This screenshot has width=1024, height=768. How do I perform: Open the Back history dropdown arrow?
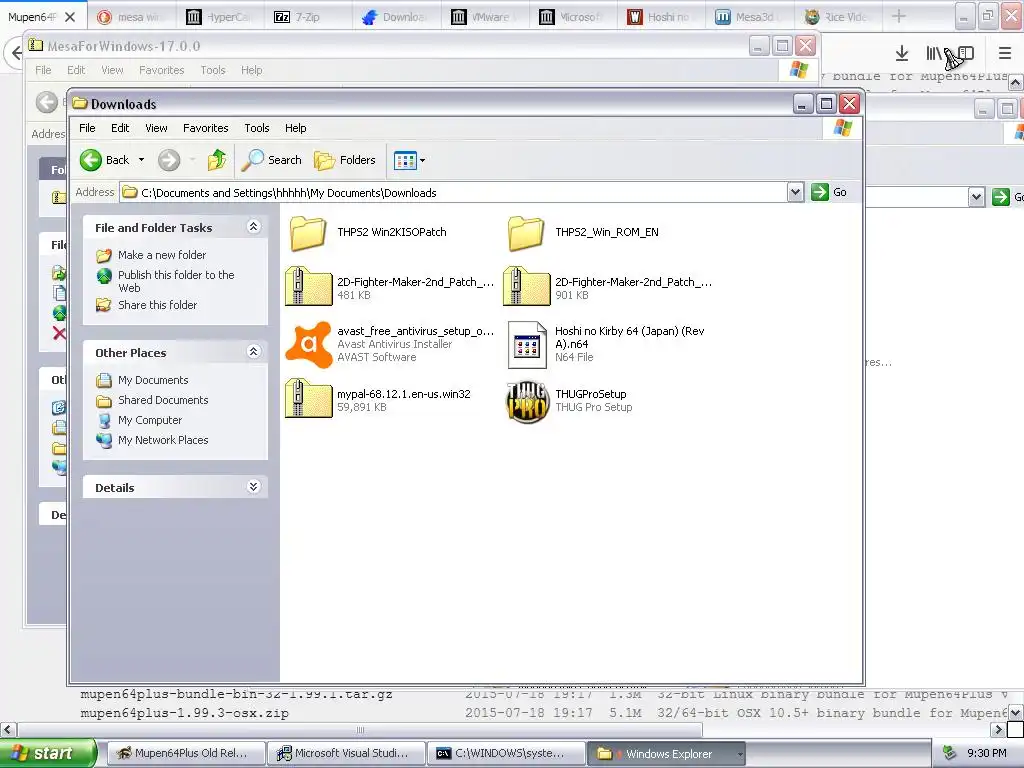(x=141, y=160)
